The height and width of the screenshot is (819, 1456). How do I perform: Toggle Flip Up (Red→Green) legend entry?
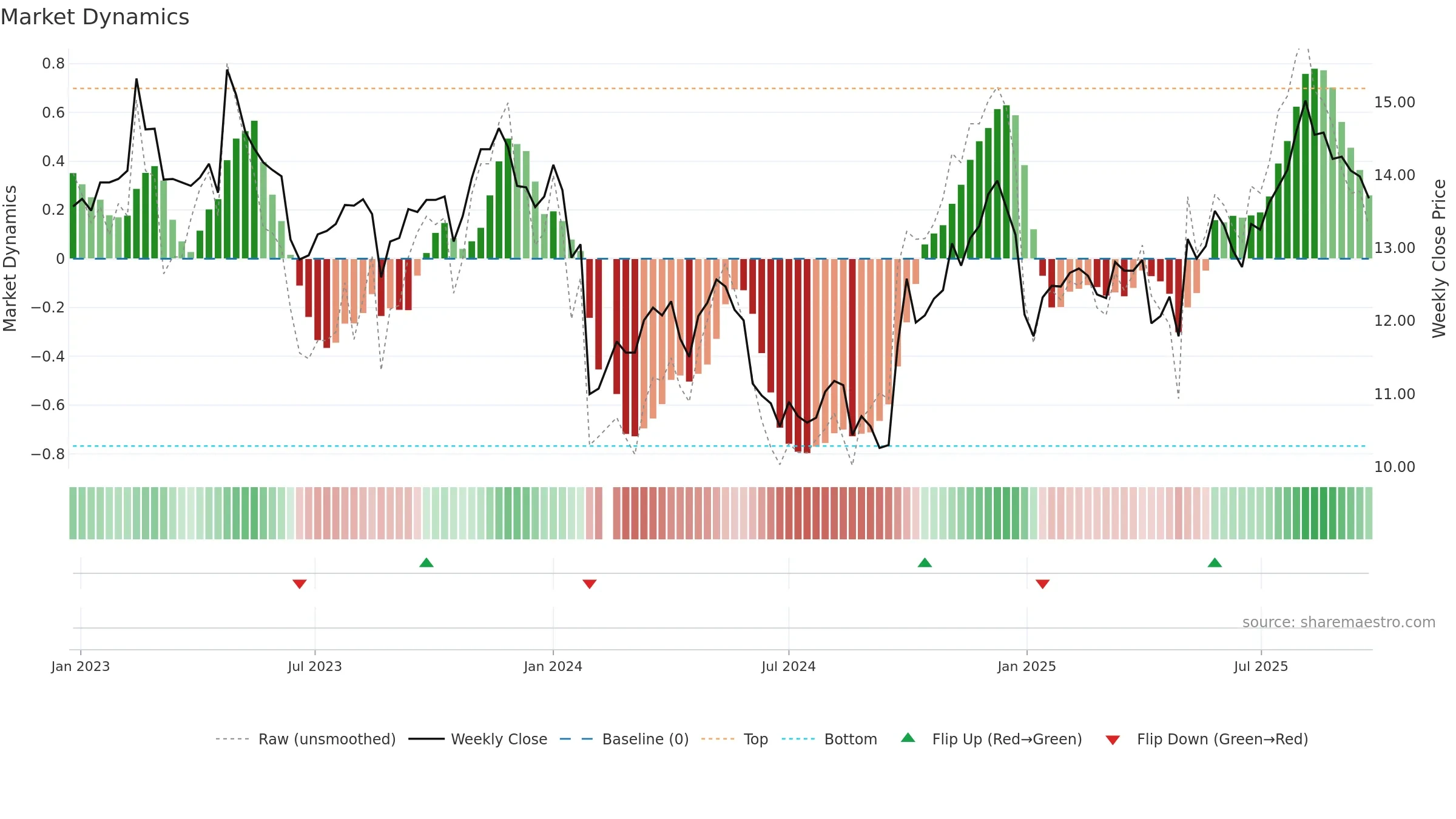(x=991, y=739)
